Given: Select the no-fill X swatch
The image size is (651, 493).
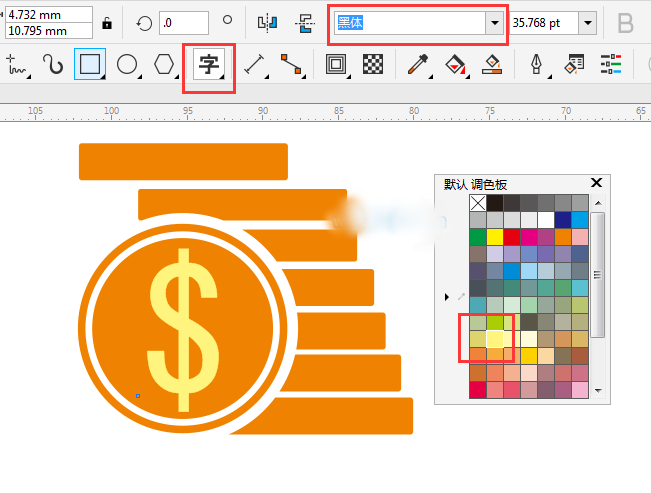Looking at the screenshot, I should click(x=478, y=203).
